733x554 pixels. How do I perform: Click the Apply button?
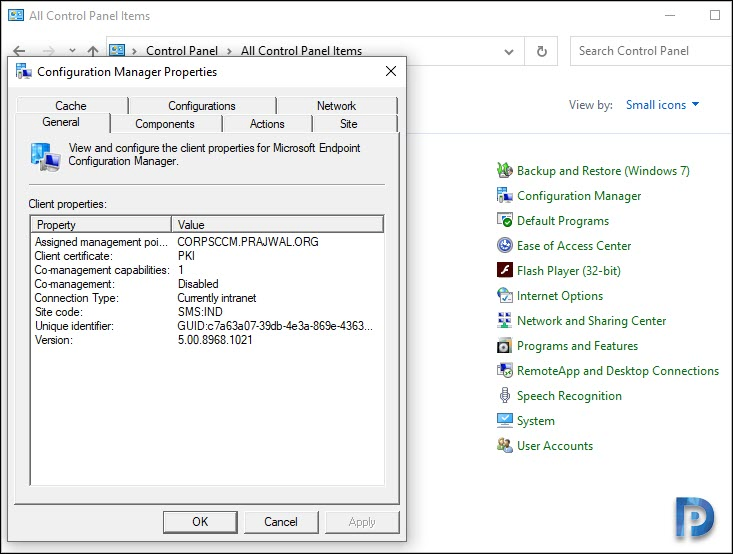point(362,522)
